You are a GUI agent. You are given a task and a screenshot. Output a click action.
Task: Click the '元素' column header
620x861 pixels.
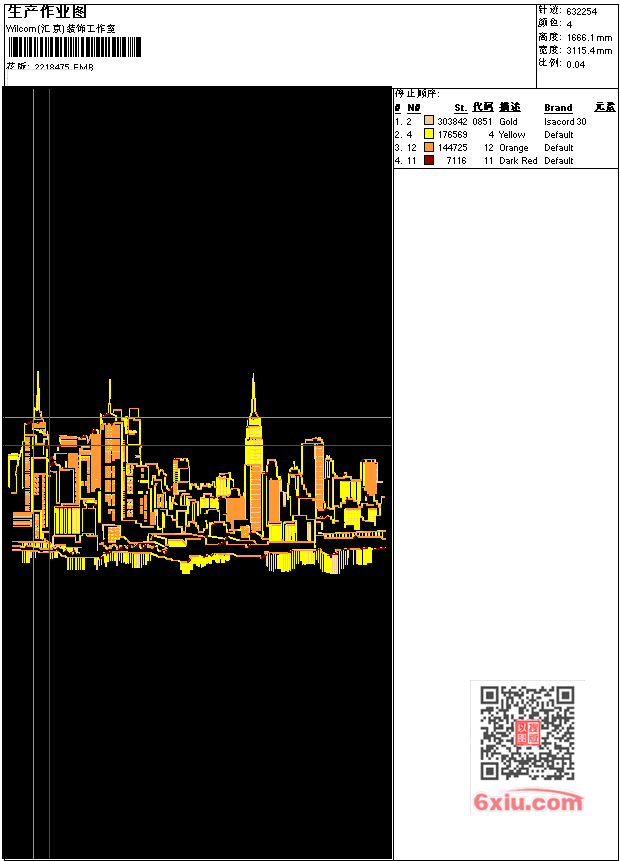pyautogui.click(x=605, y=107)
